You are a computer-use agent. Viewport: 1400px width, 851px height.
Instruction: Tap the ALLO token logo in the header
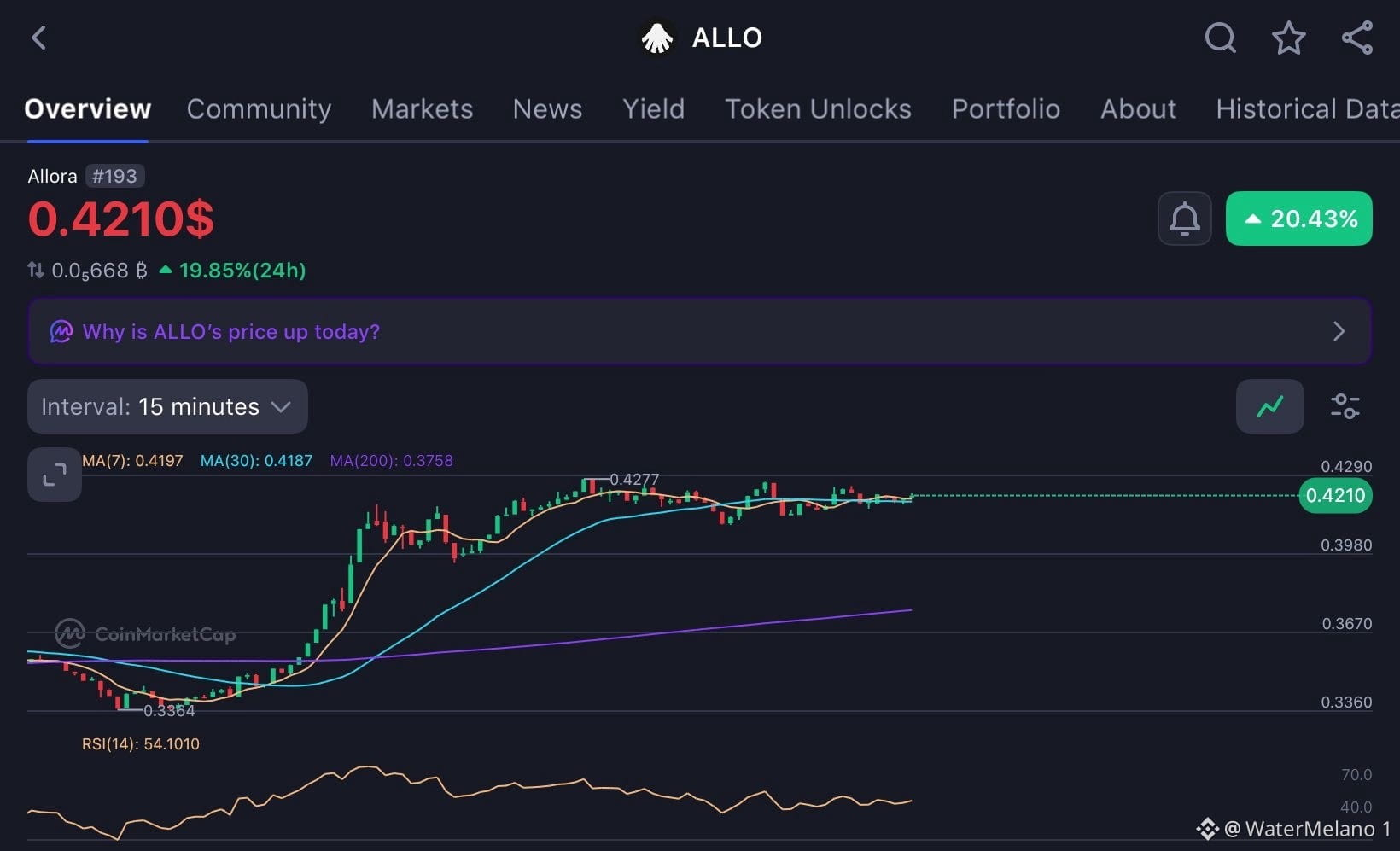point(657,38)
